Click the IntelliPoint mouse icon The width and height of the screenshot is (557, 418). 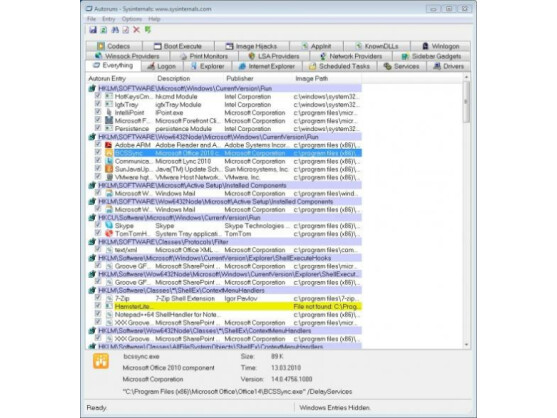click(109, 113)
